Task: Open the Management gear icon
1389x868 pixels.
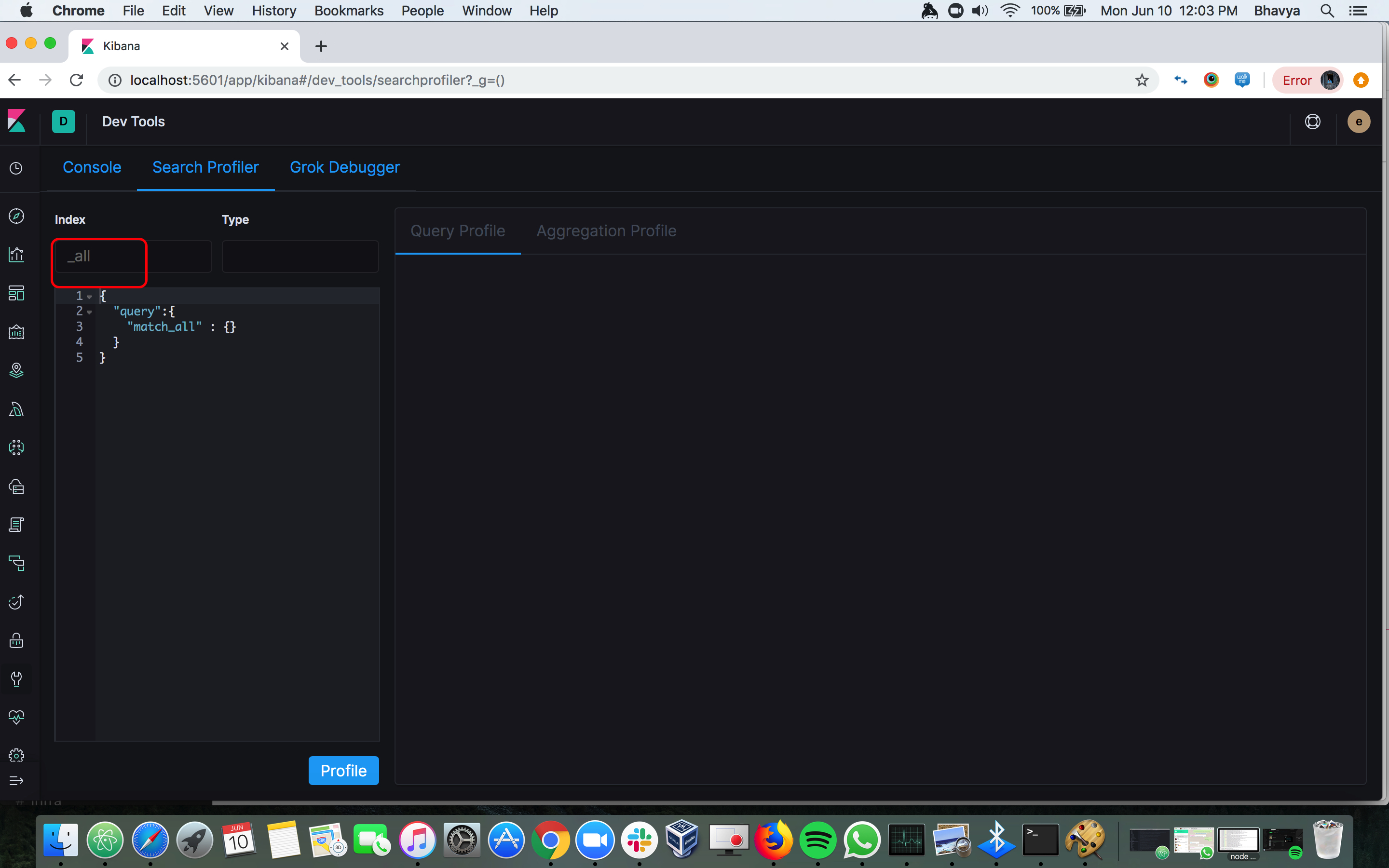Action: pos(17,755)
